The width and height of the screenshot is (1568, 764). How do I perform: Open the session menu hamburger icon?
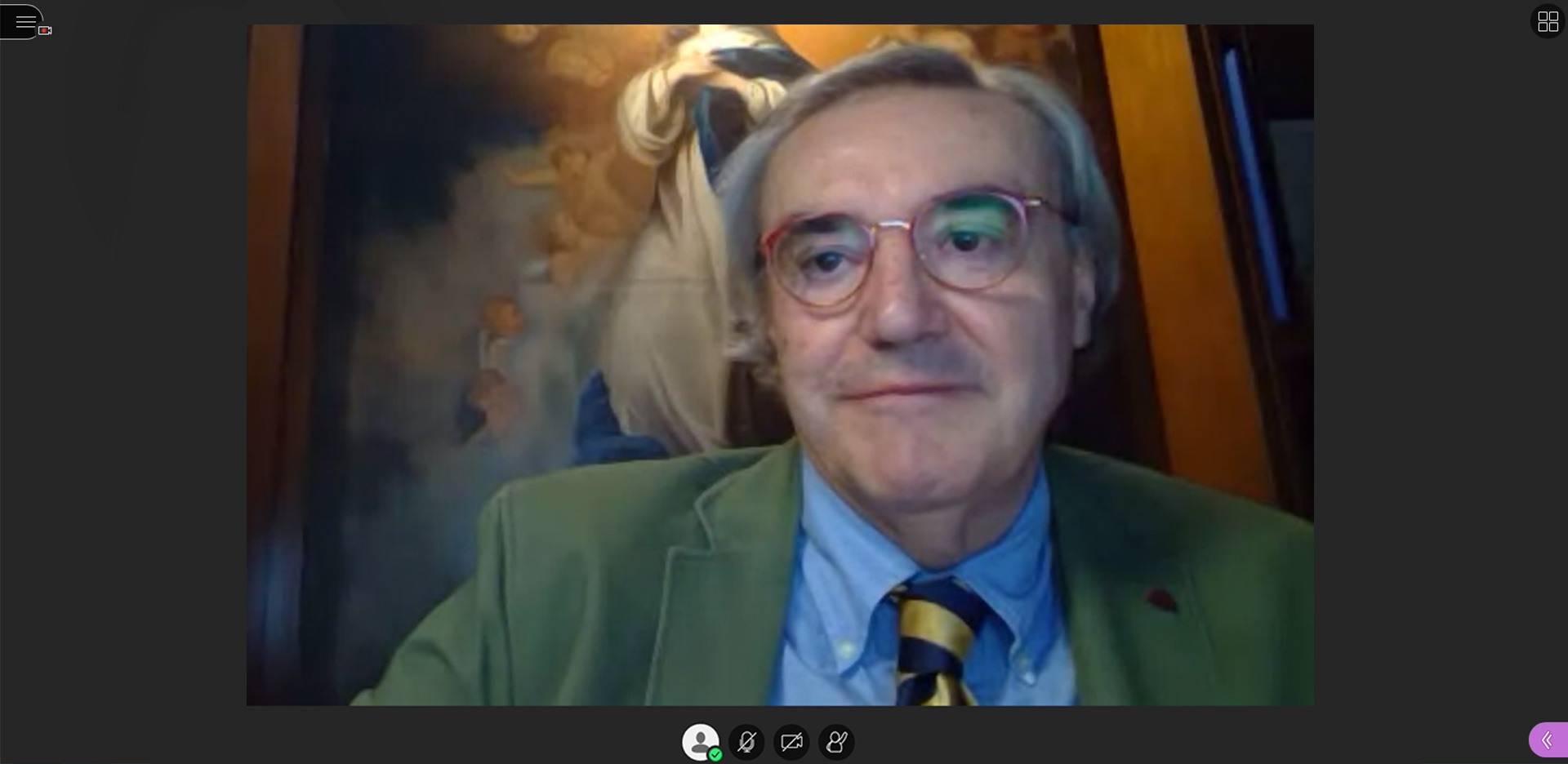click(24, 21)
